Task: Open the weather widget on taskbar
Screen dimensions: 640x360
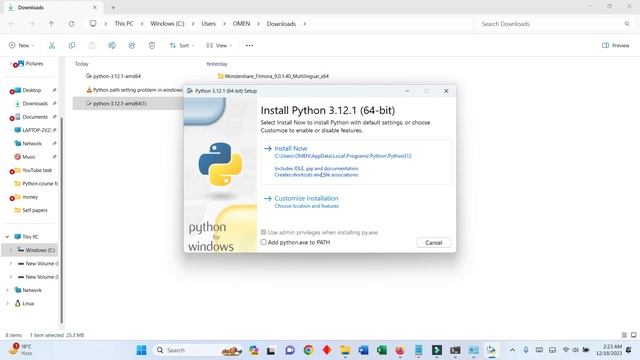Action: click(x=20, y=349)
